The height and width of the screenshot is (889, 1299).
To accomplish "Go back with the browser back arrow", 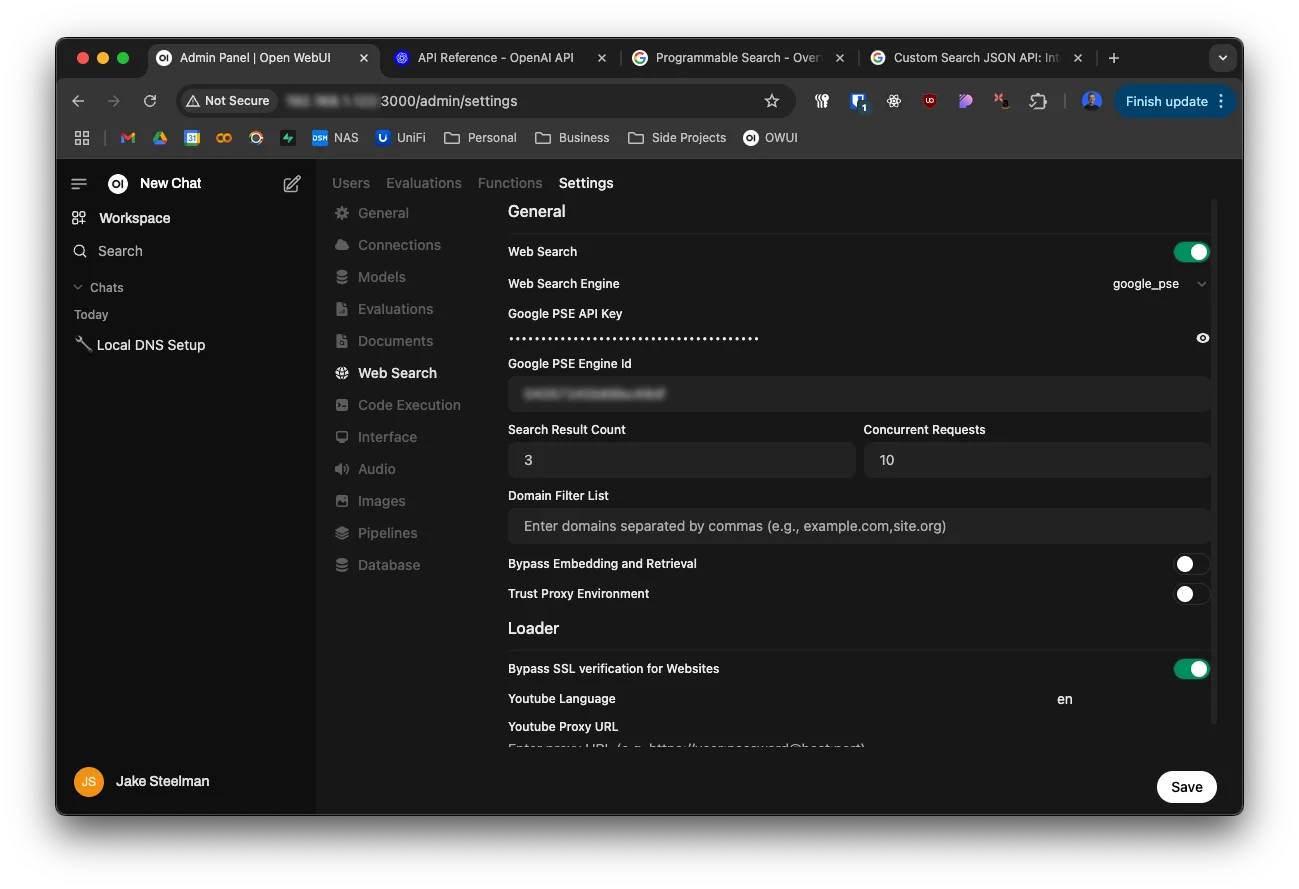I will 78,101.
